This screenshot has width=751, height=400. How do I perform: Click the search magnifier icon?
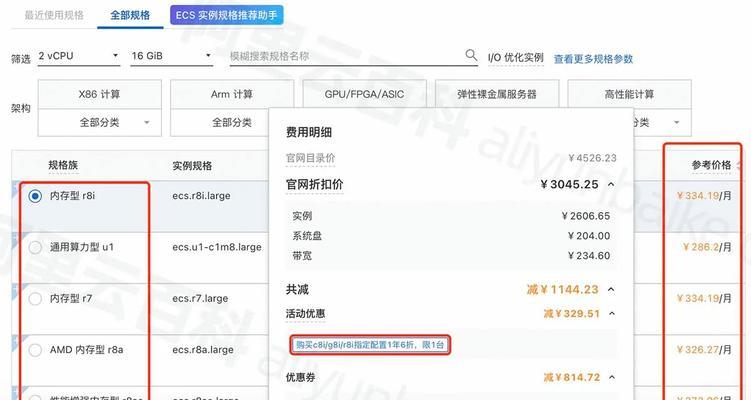pyautogui.click(x=471, y=55)
